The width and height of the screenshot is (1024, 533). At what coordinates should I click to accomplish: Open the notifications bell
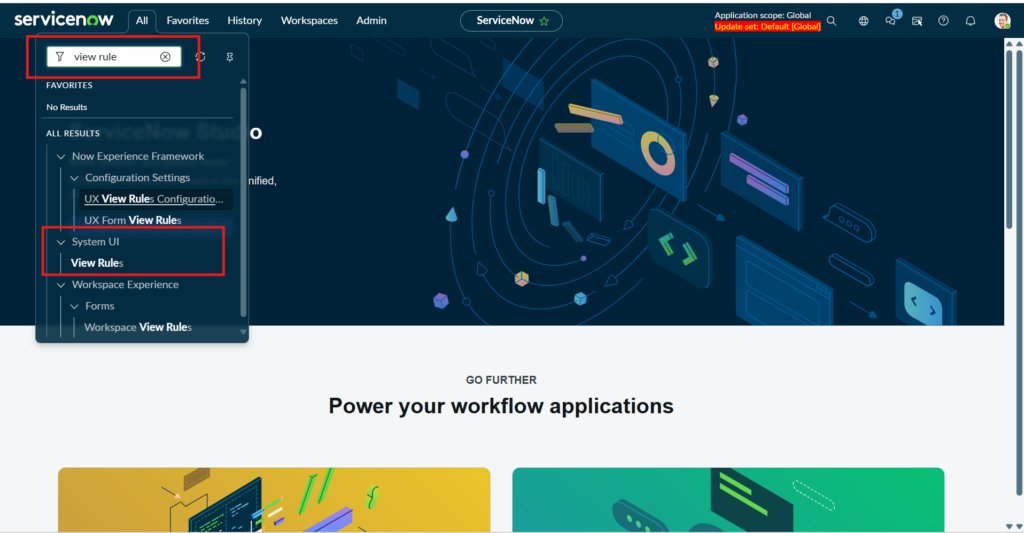(x=970, y=21)
